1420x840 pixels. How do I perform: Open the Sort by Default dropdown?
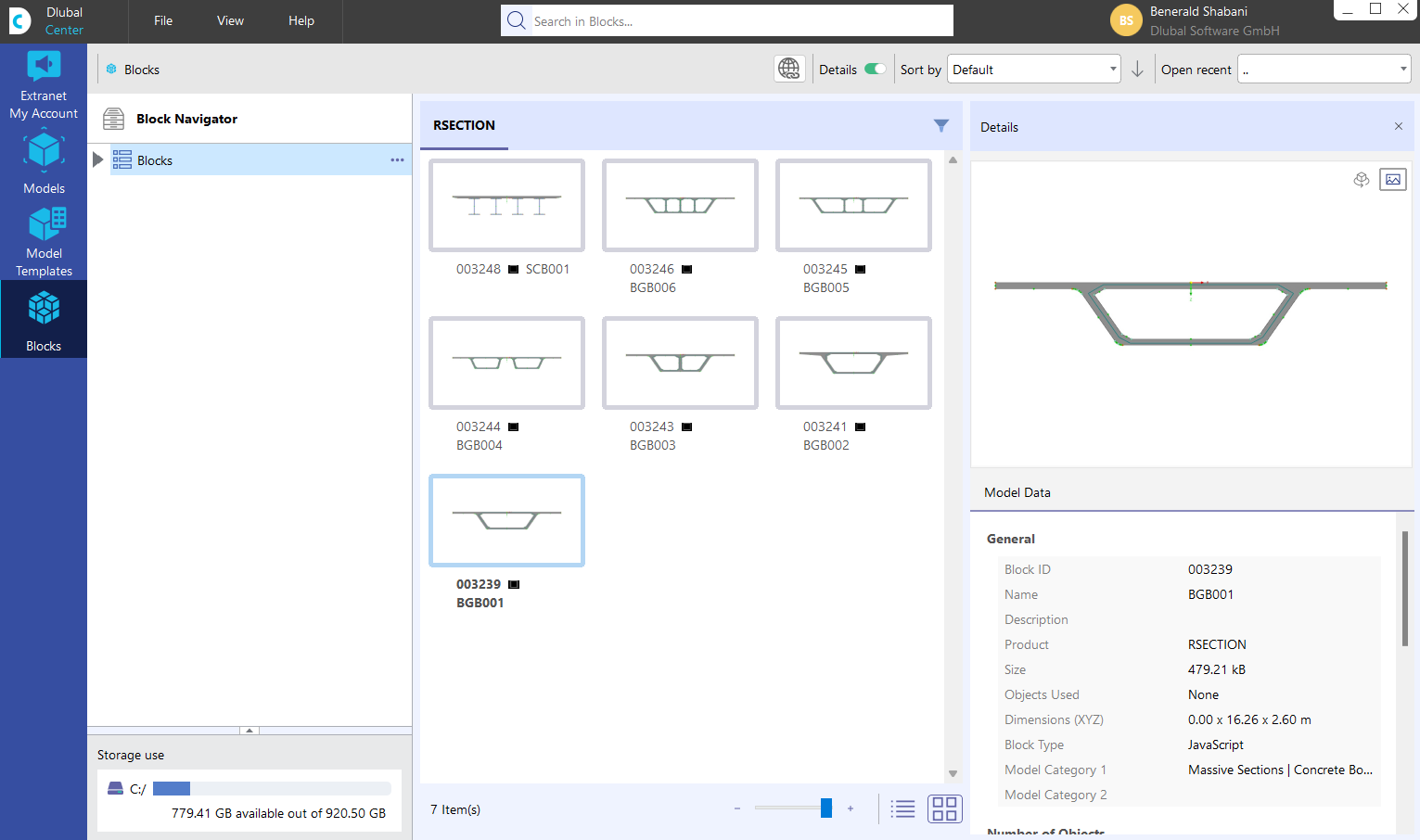coord(1034,70)
